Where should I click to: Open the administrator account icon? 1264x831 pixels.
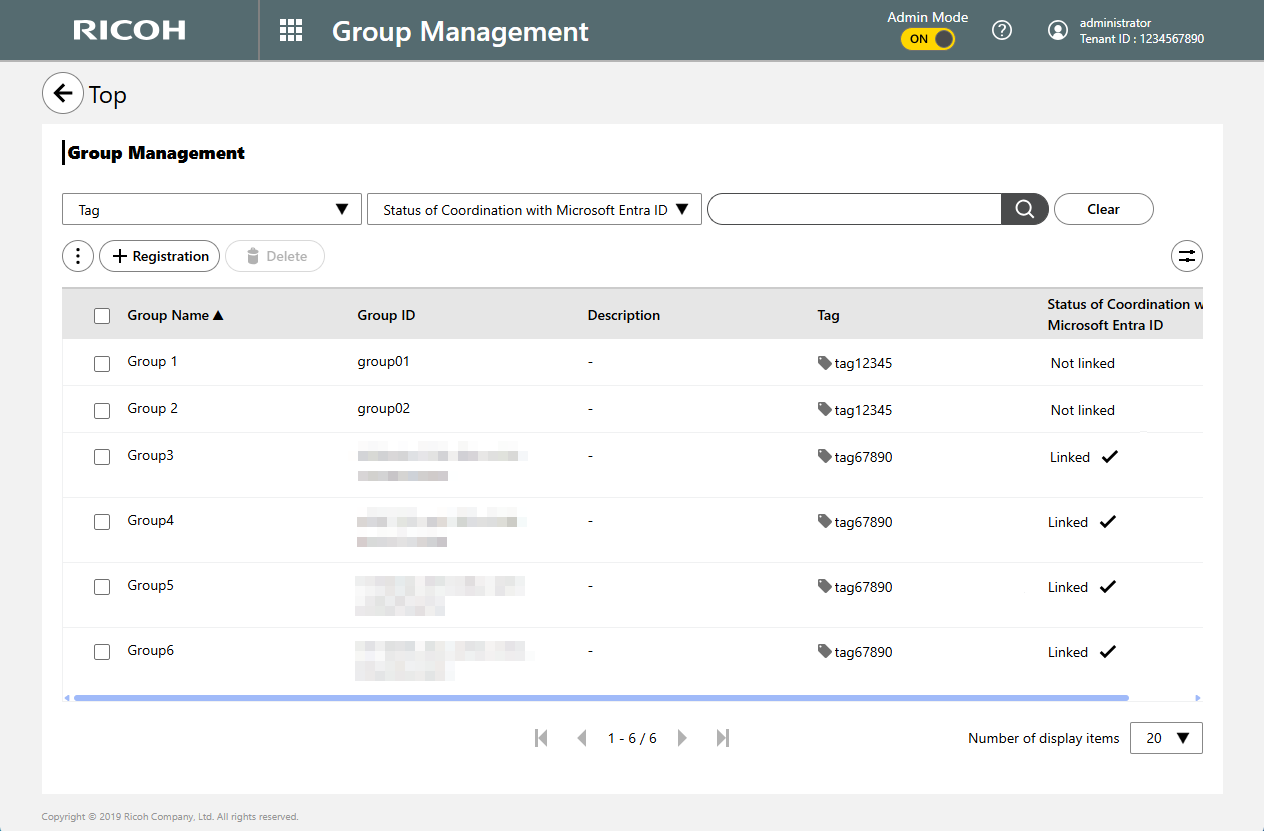point(1057,30)
